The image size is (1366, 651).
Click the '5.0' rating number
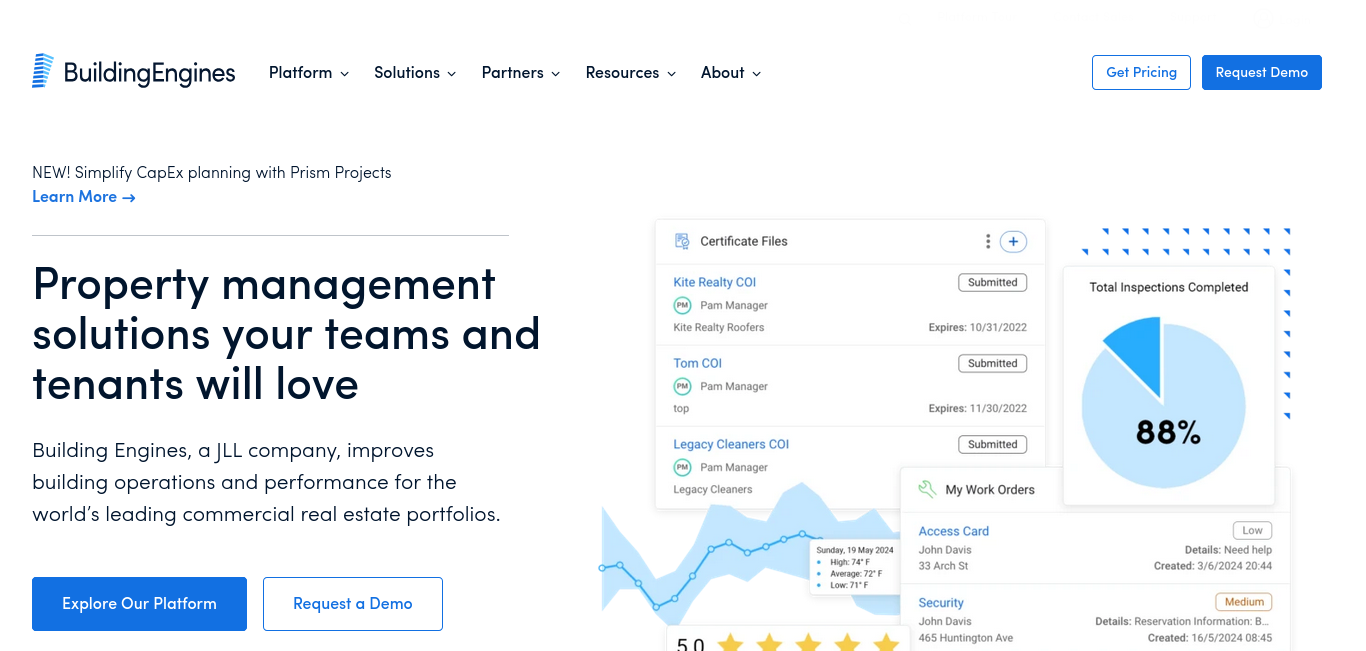[690, 644]
